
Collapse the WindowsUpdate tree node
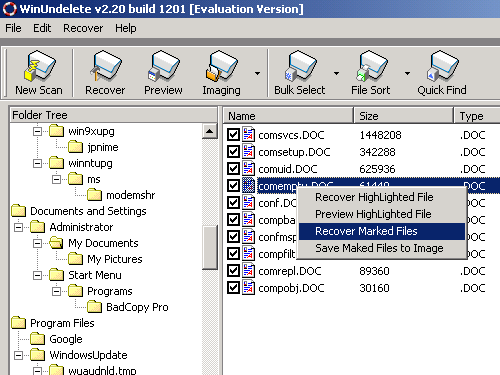point(18,355)
